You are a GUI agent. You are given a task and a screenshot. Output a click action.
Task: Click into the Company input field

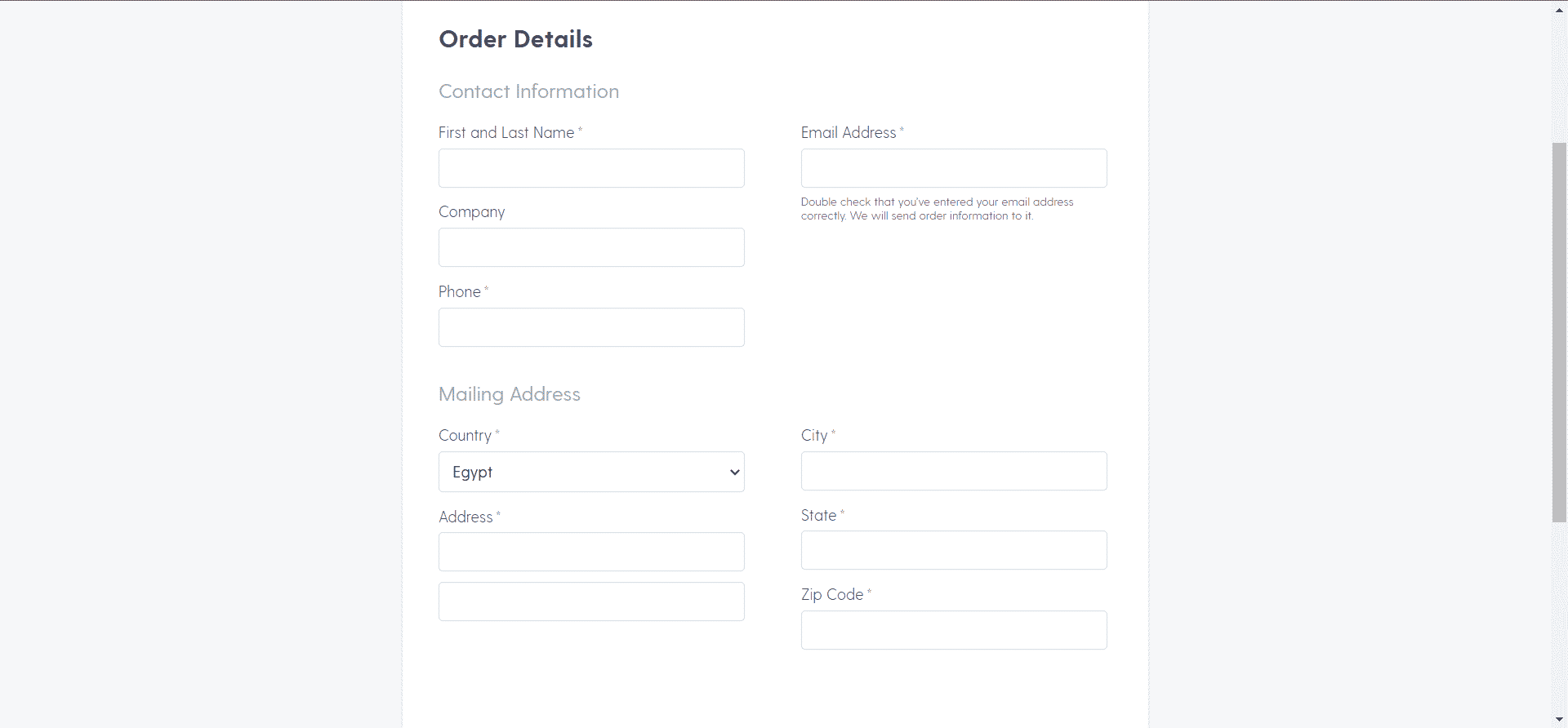coord(591,247)
